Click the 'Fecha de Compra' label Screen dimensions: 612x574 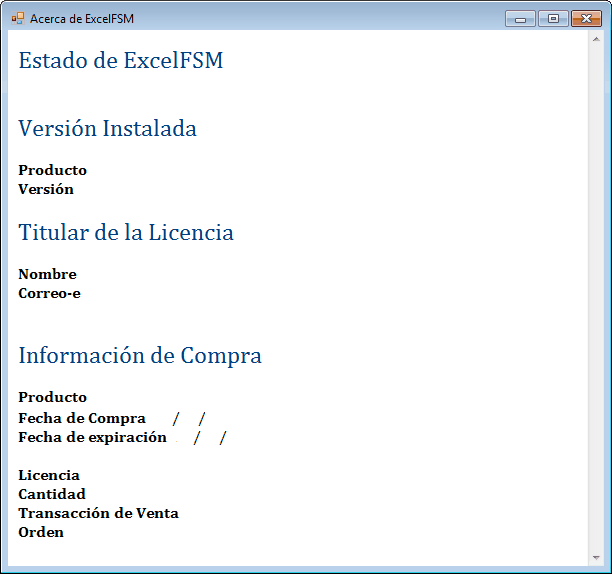tap(82, 418)
